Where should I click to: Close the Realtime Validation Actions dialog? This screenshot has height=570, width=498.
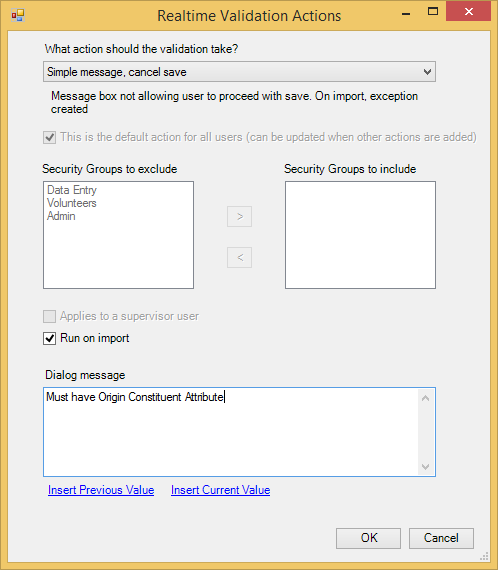click(x=469, y=12)
